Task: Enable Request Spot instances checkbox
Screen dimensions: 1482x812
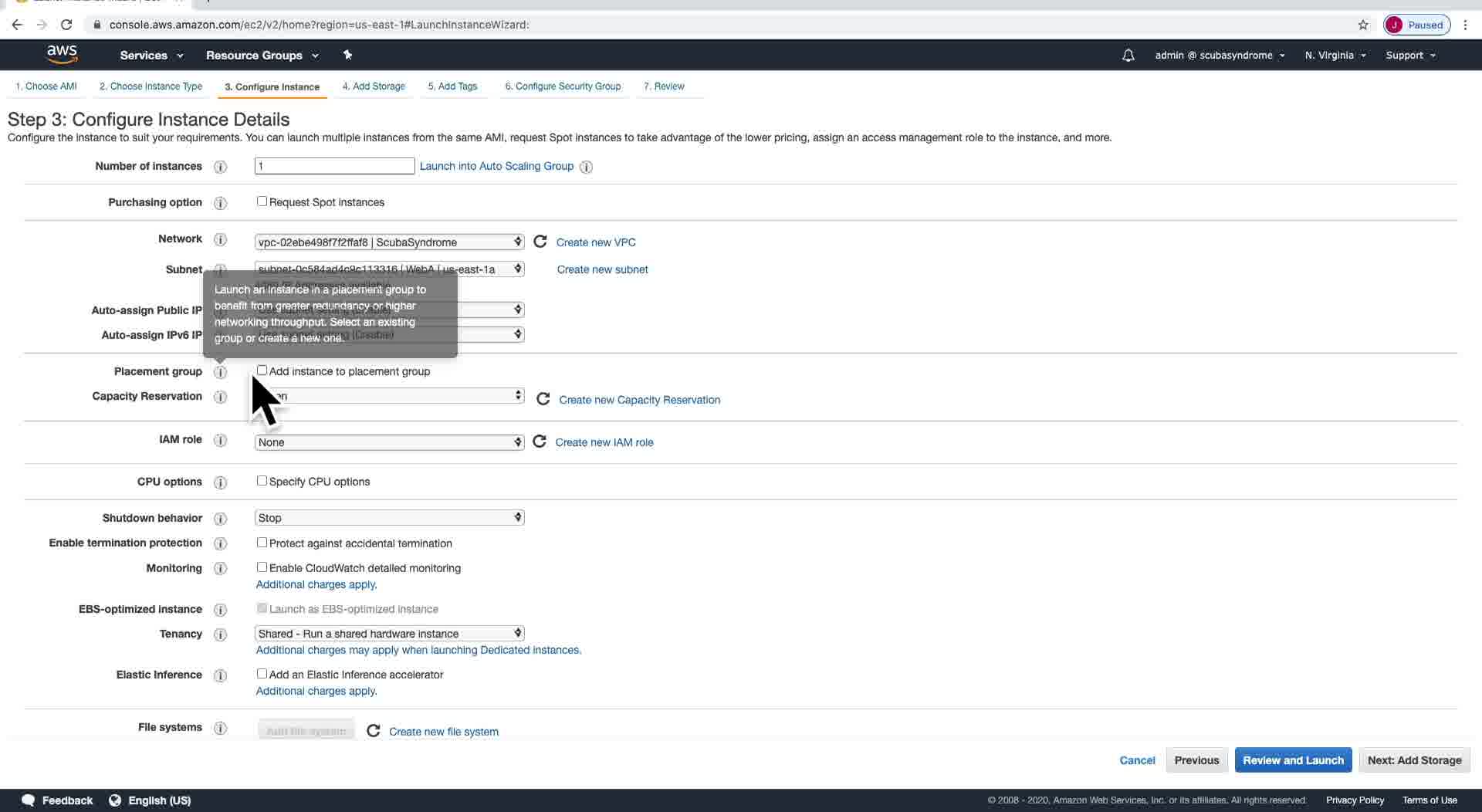Action: (262, 201)
